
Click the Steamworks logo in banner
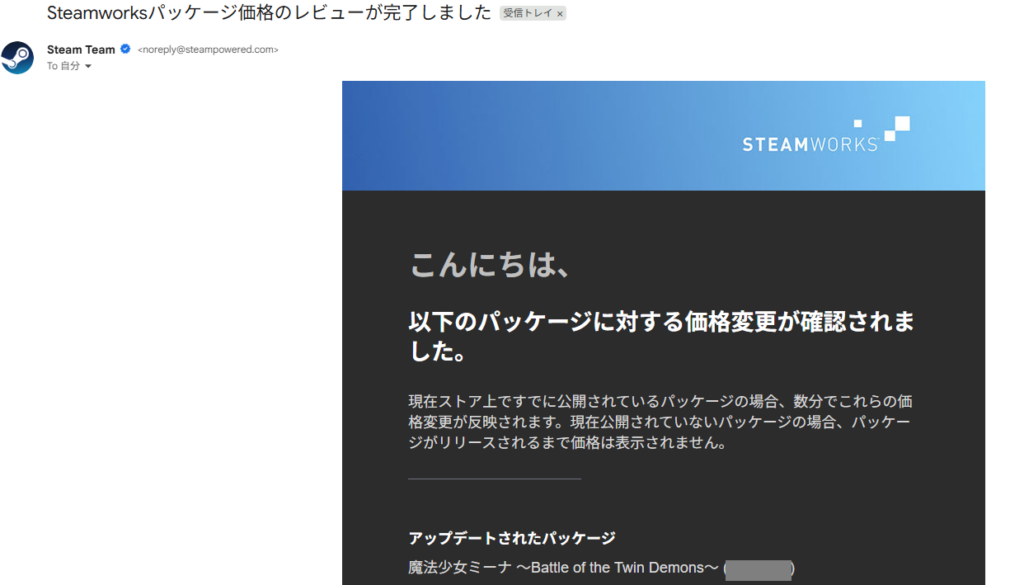tap(810, 144)
